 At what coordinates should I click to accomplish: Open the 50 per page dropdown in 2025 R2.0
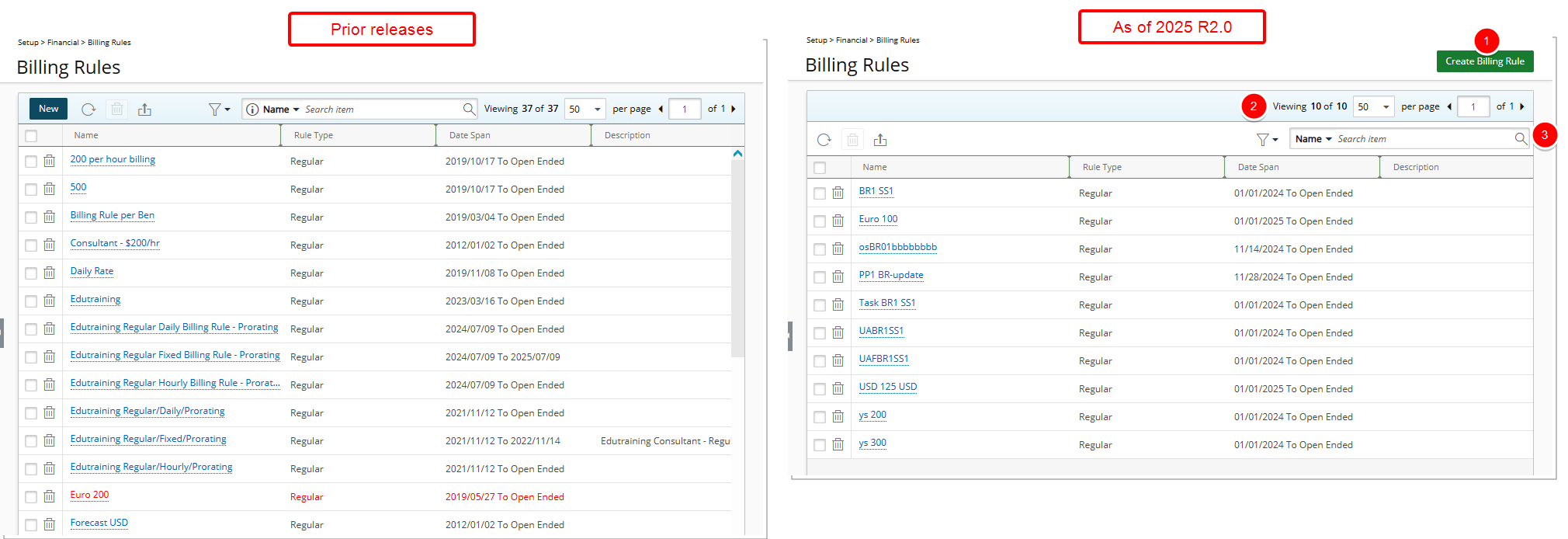(x=1374, y=106)
